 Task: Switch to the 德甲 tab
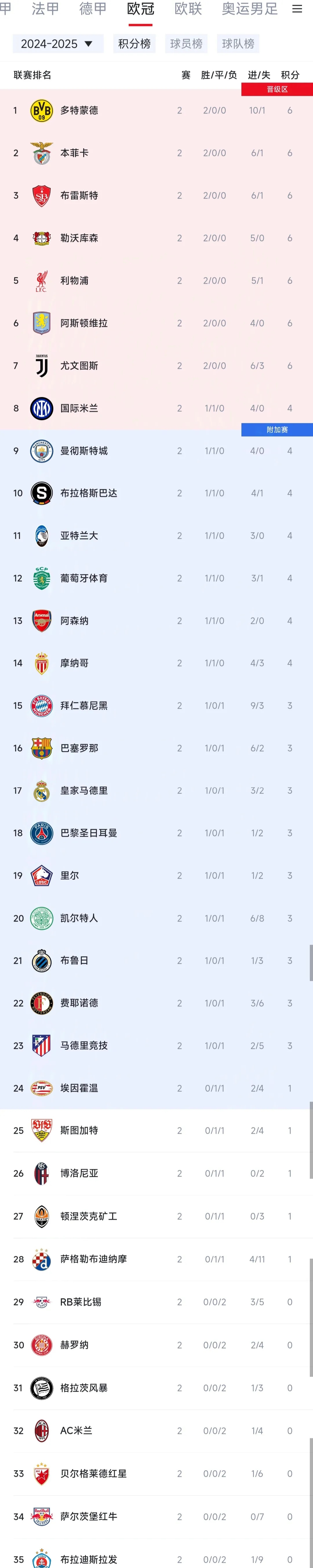92,9
